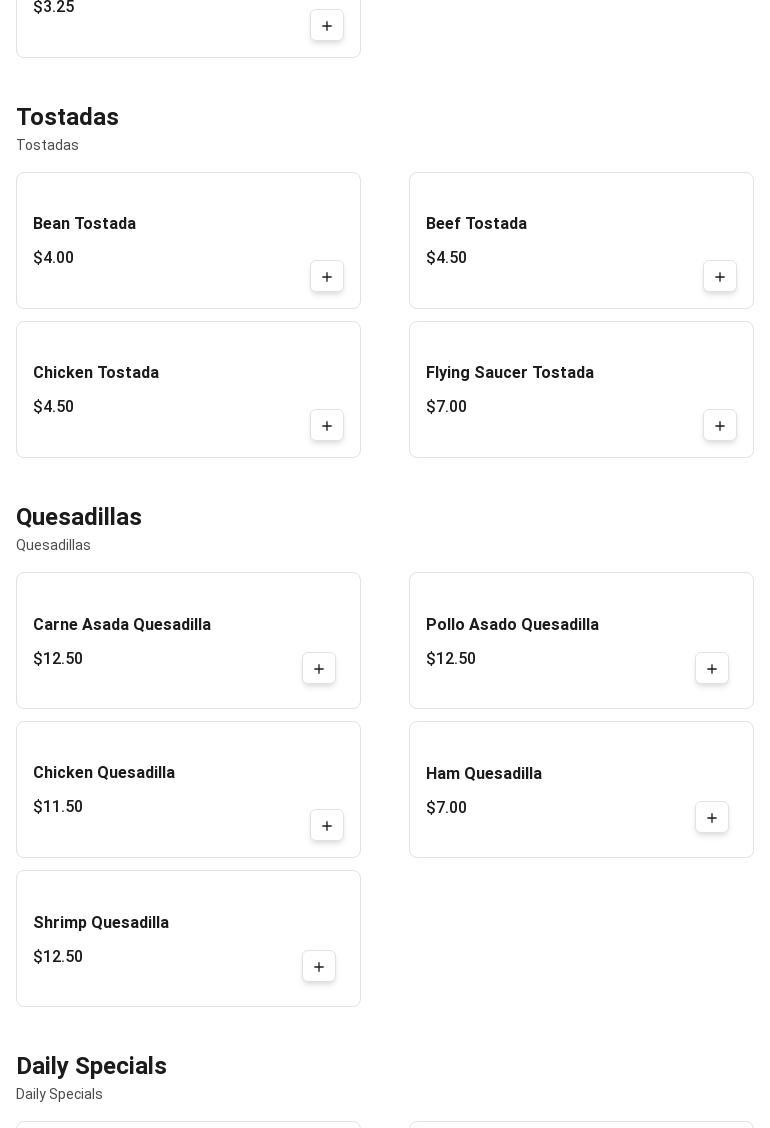The height and width of the screenshot is (1128, 770).
Task: Add Flying Saucer Tostada via plus icon
Action: 720,426
